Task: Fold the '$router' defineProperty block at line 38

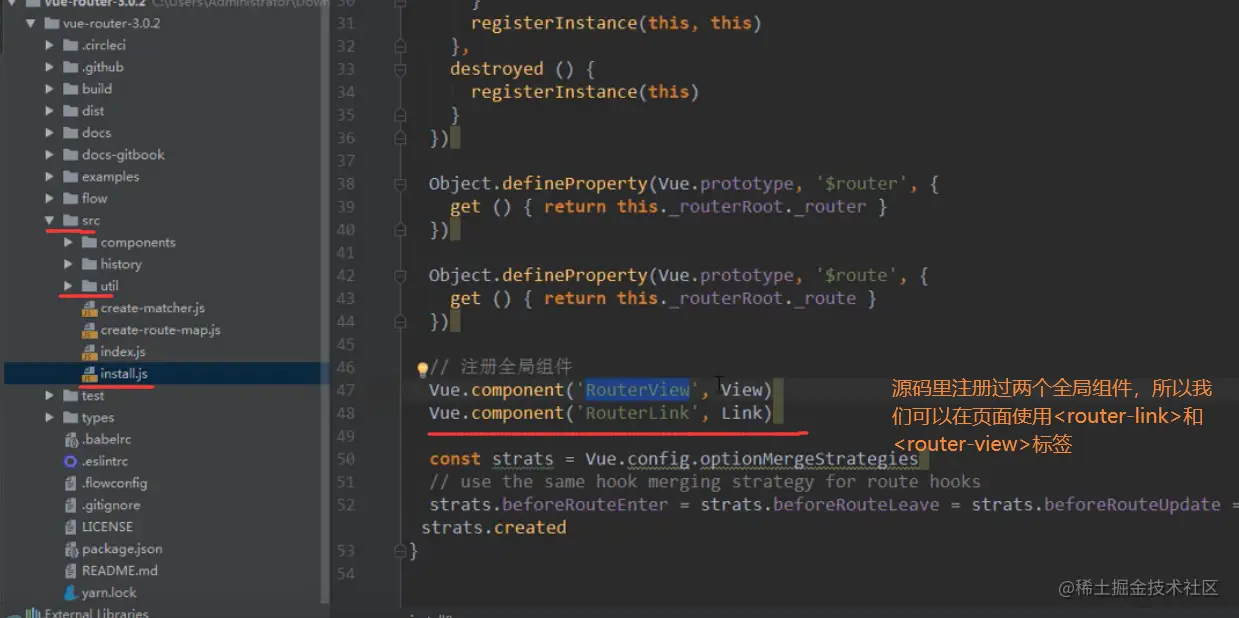Action: tap(400, 184)
